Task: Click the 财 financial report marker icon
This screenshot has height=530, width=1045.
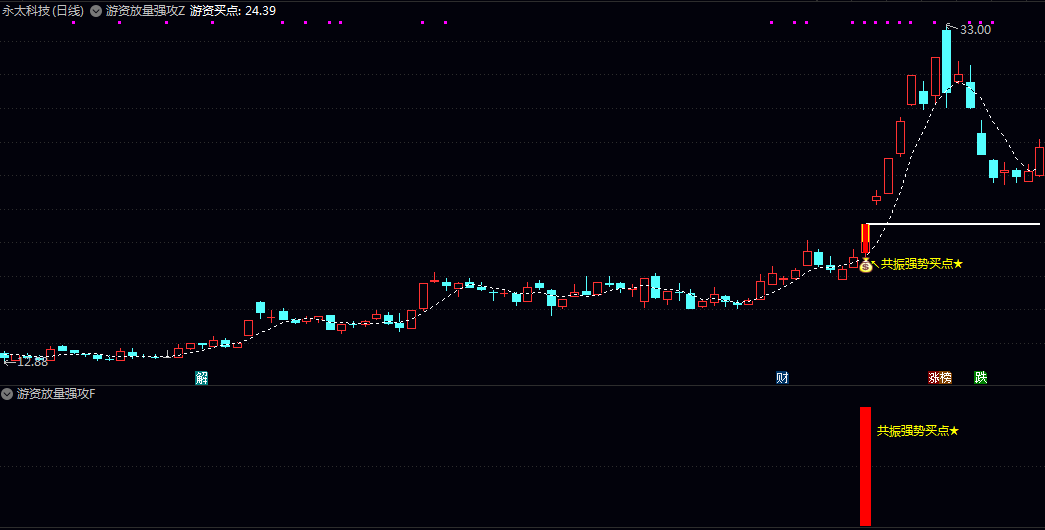Action: point(782,378)
